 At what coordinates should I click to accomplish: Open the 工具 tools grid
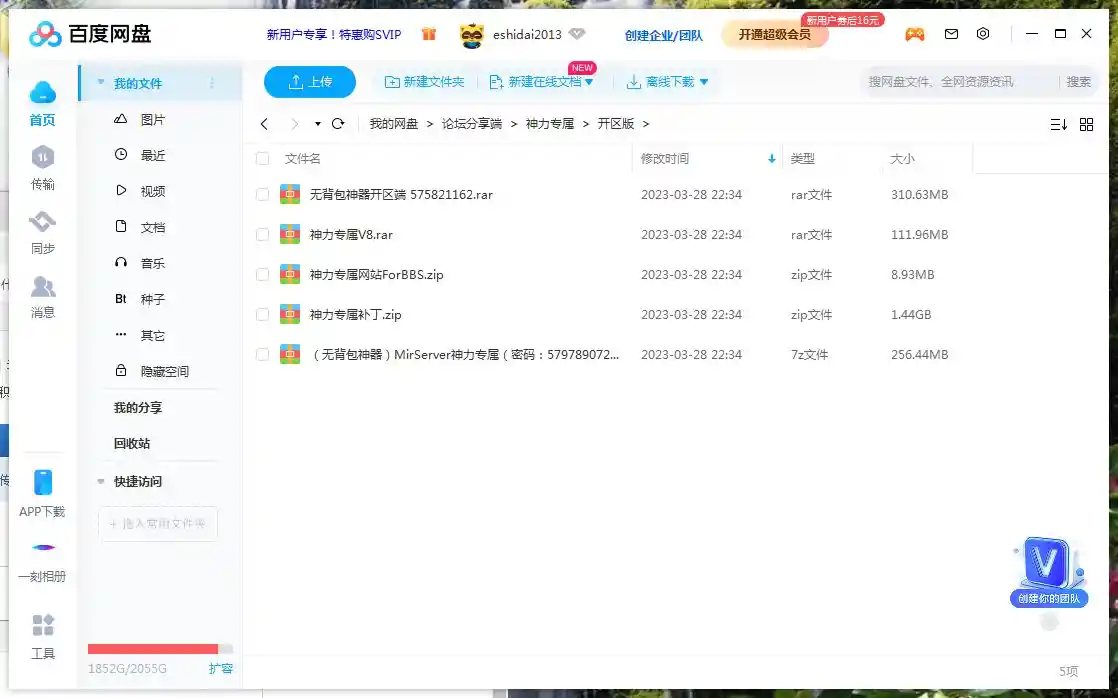(x=43, y=625)
